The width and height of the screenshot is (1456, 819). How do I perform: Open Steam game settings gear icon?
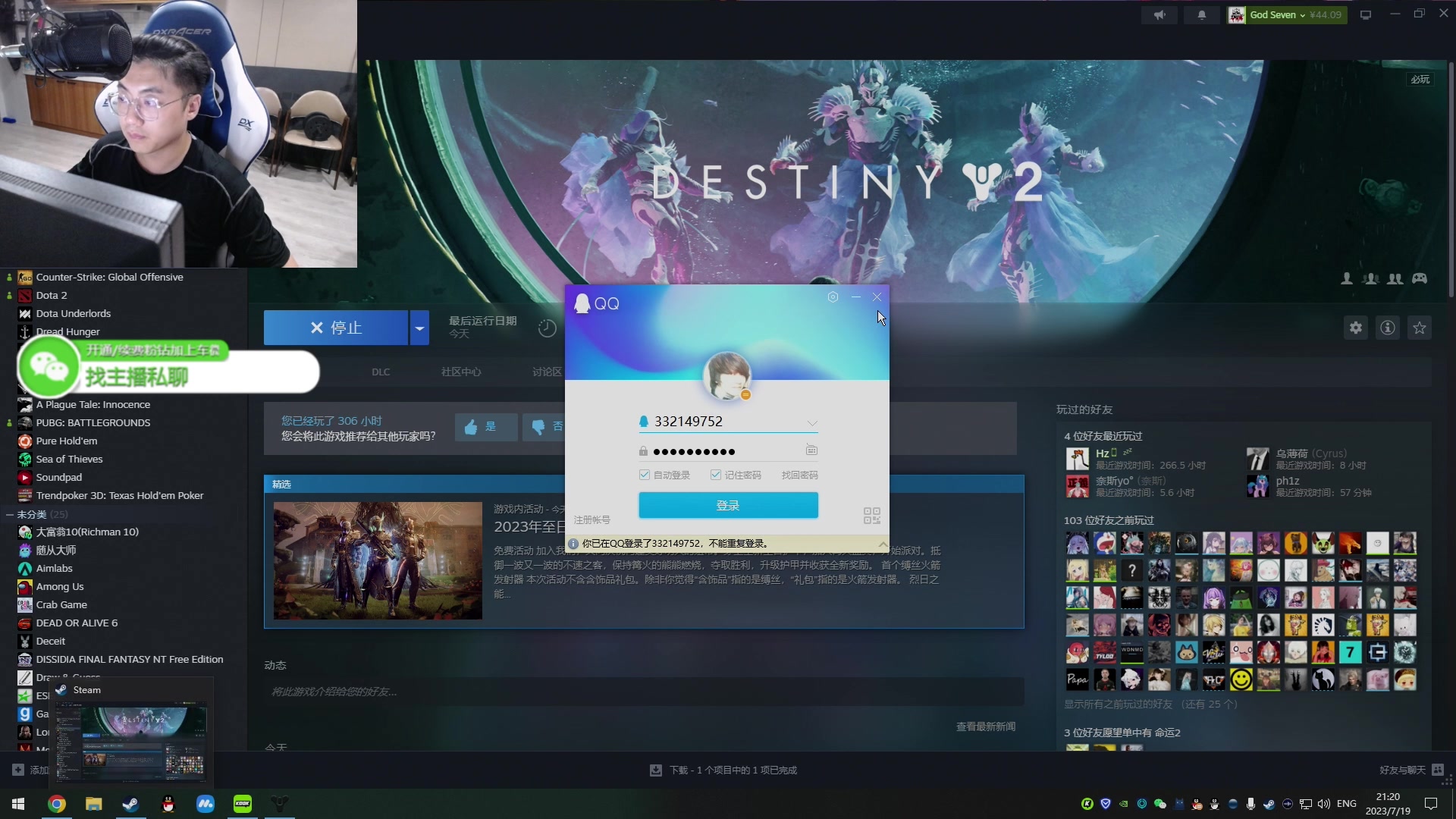click(1356, 328)
